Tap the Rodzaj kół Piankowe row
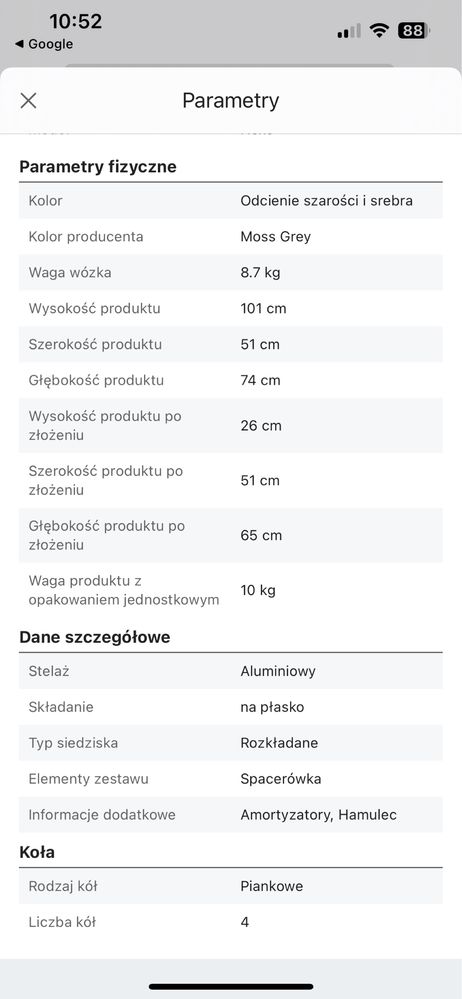462x999 pixels. pyautogui.click(x=231, y=886)
